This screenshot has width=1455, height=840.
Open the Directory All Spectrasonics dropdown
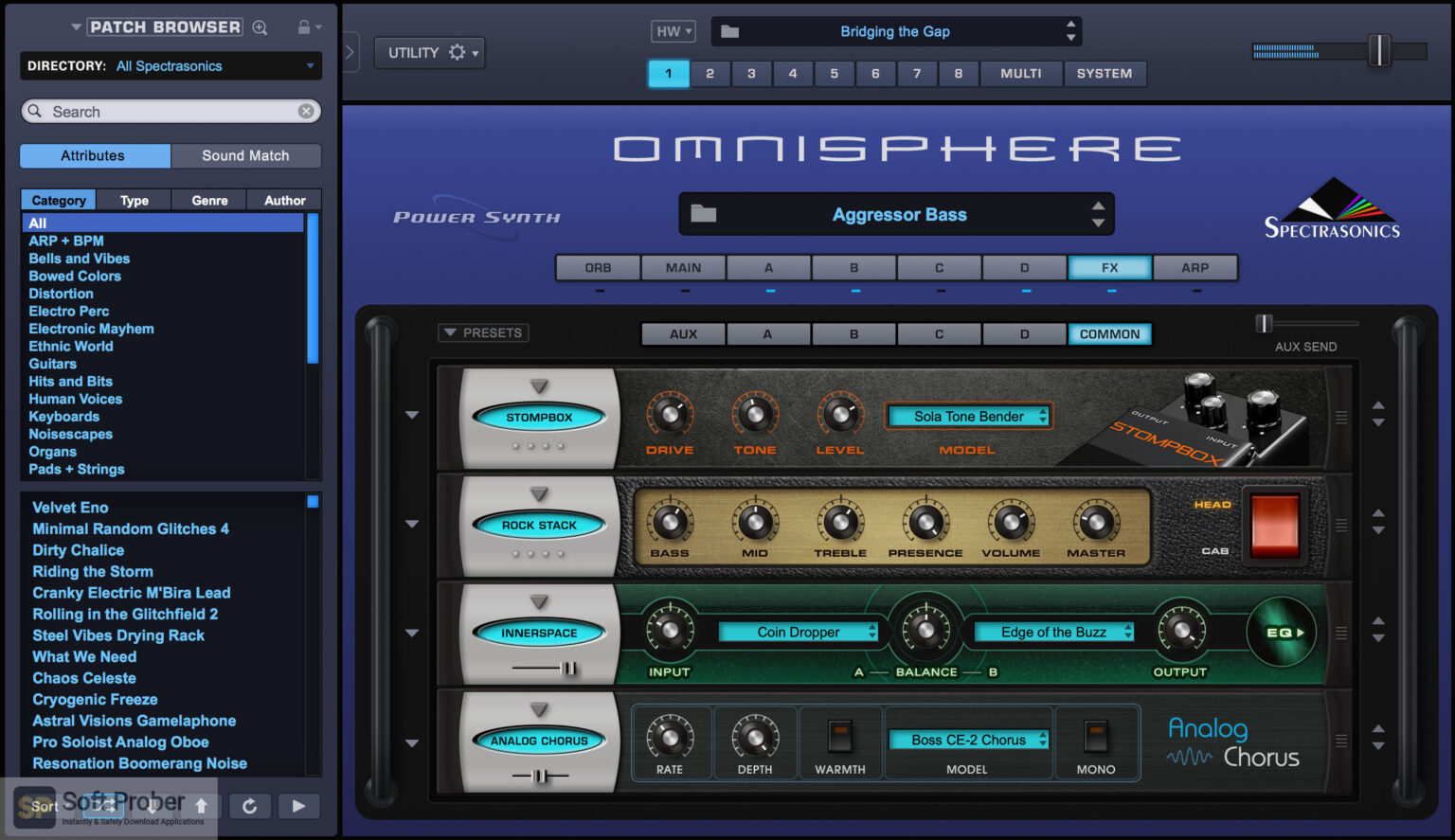(x=171, y=65)
